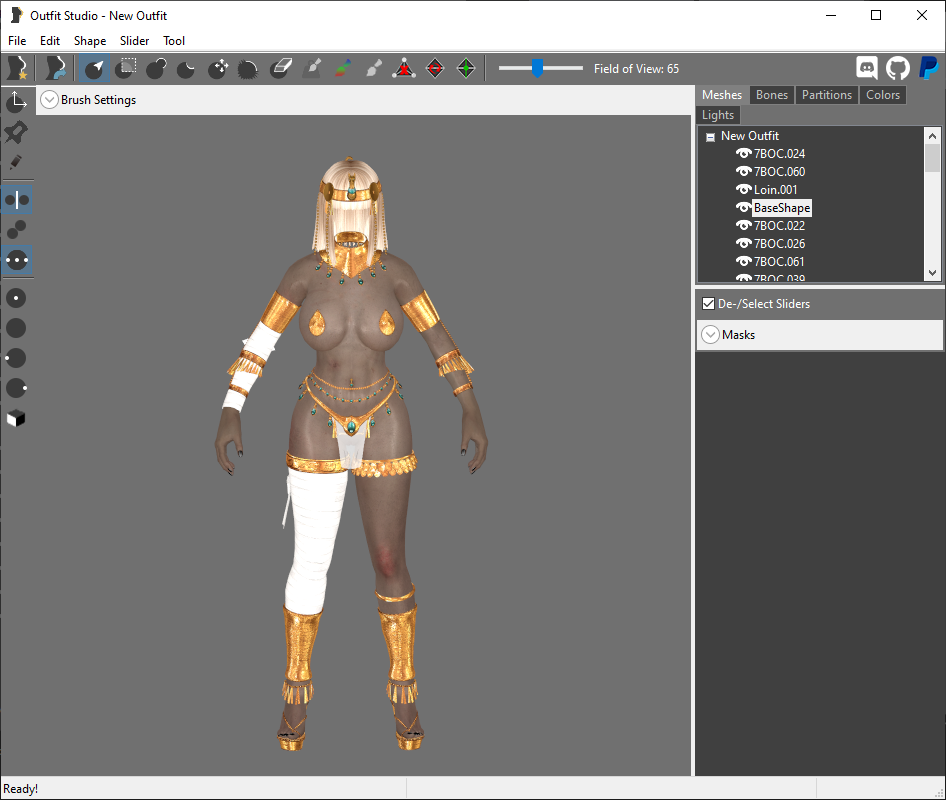Open the File menu
This screenshot has width=946, height=800.
[17, 40]
